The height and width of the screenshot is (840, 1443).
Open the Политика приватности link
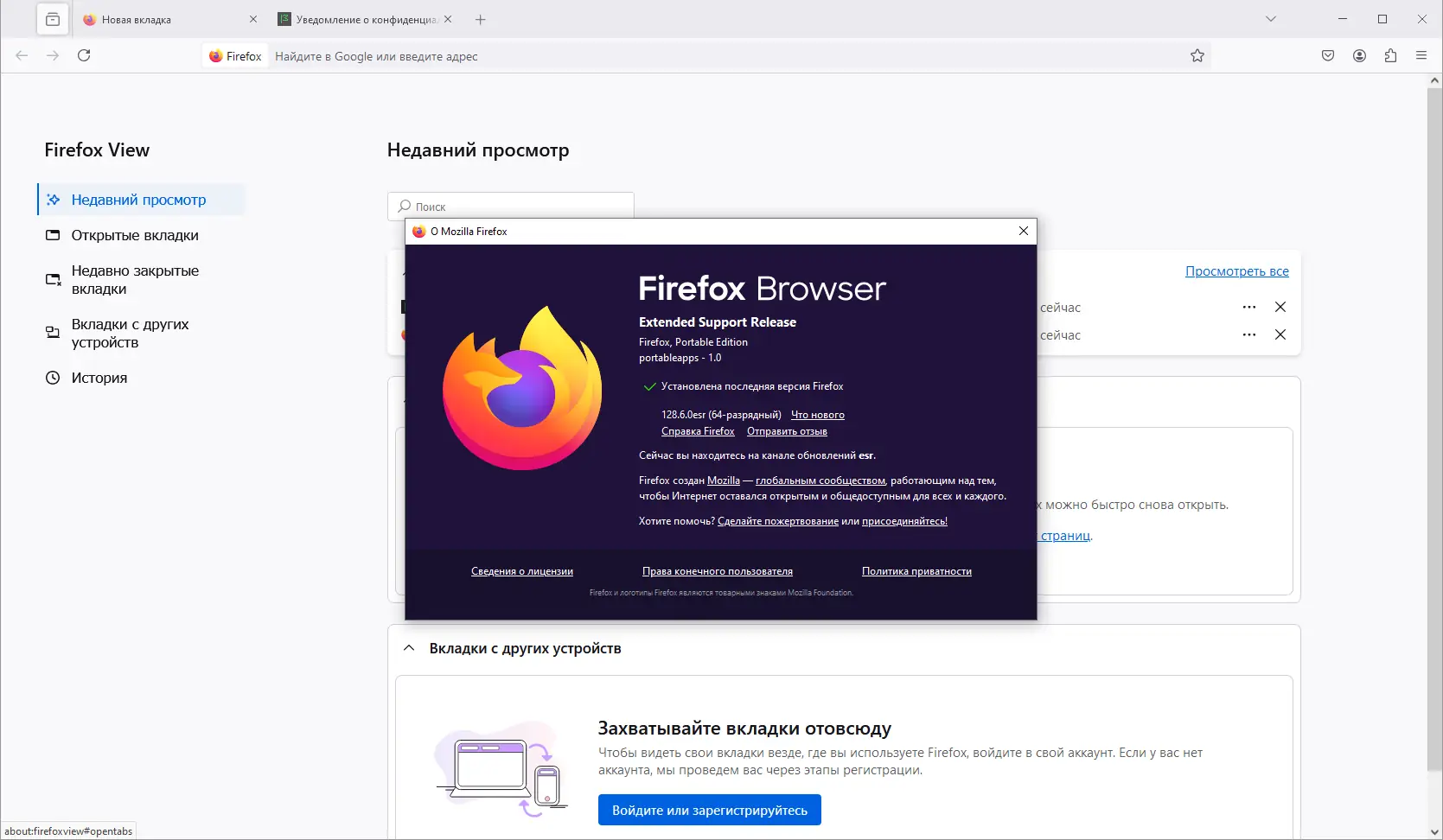pos(916,571)
